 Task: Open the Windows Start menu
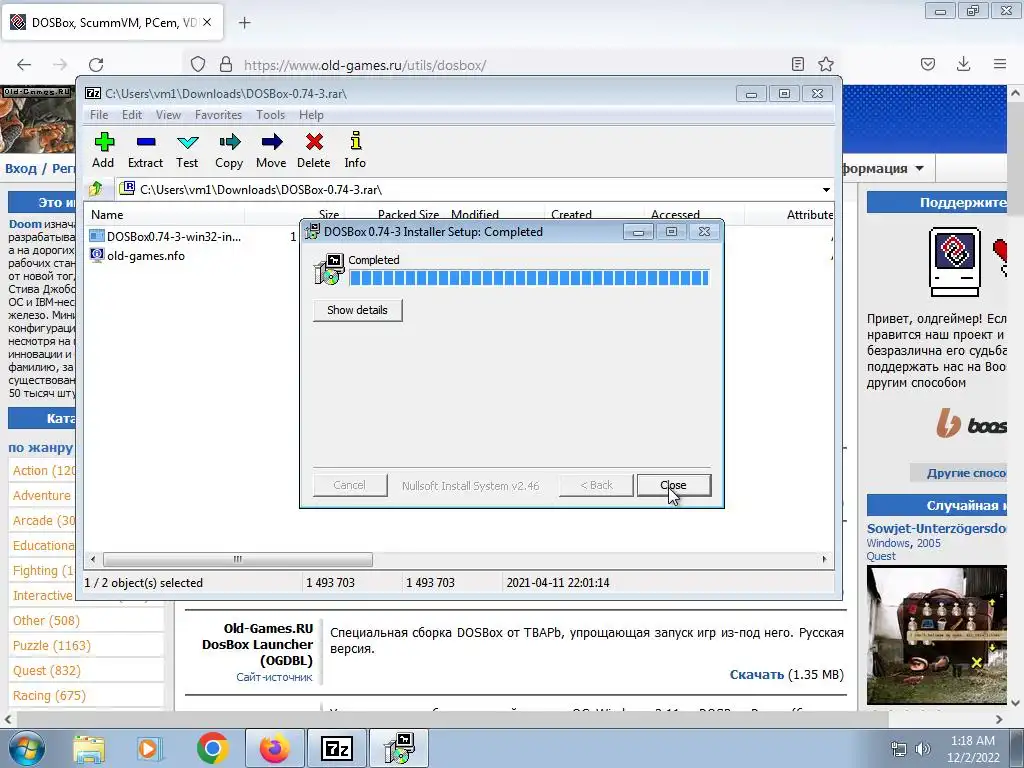pyautogui.click(x=27, y=748)
